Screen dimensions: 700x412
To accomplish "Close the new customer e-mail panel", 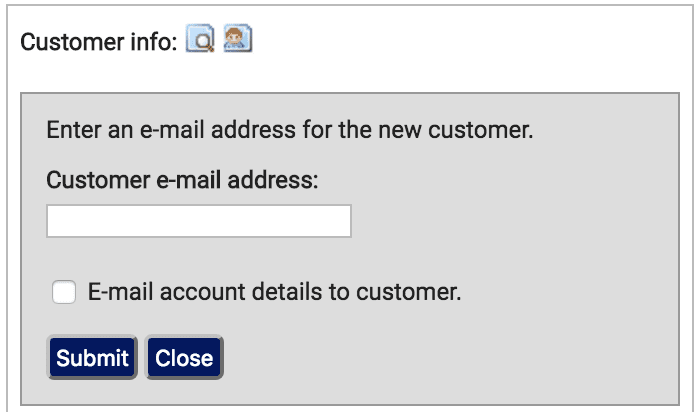I will pyautogui.click(x=184, y=358).
